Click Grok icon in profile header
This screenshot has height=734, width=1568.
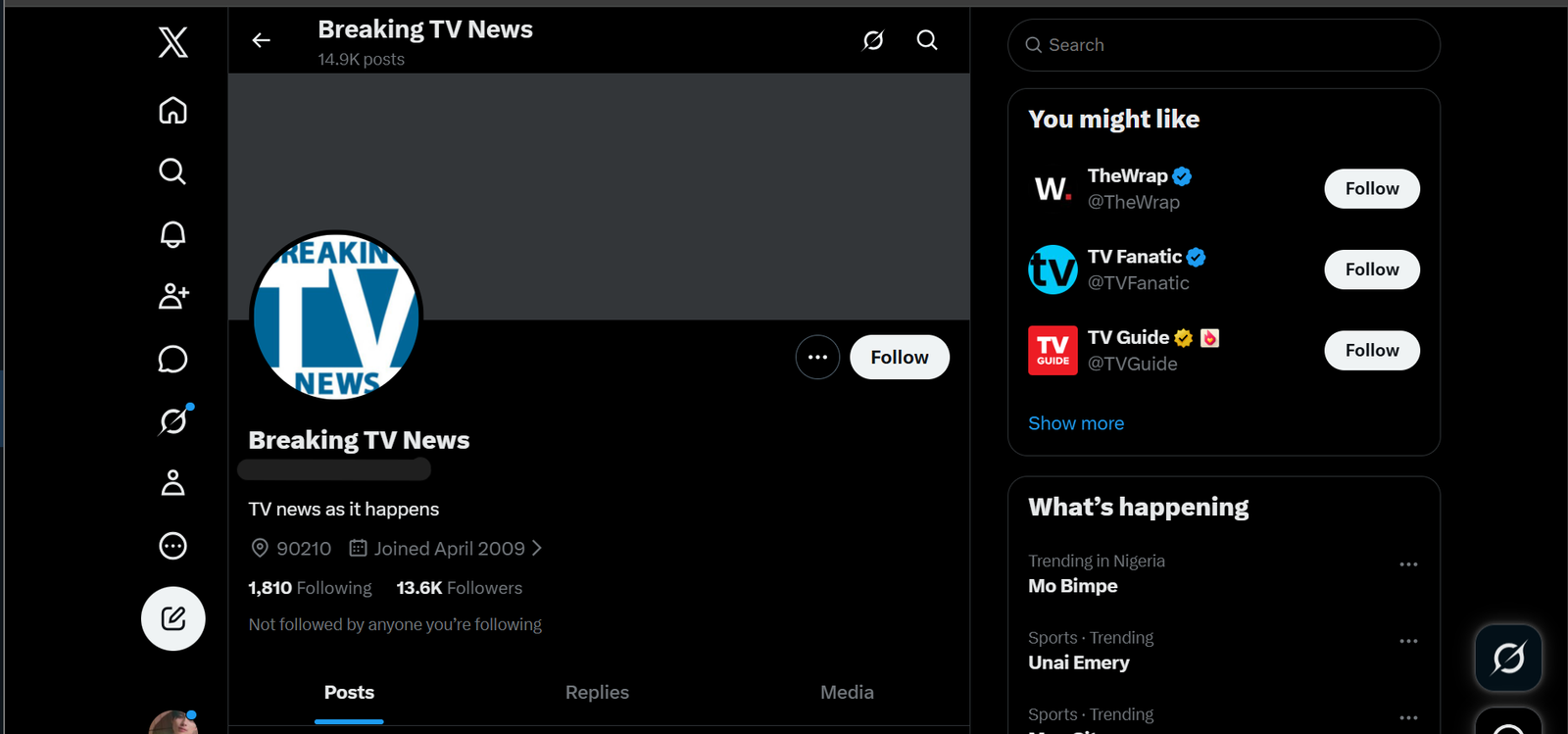pos(873,40)
